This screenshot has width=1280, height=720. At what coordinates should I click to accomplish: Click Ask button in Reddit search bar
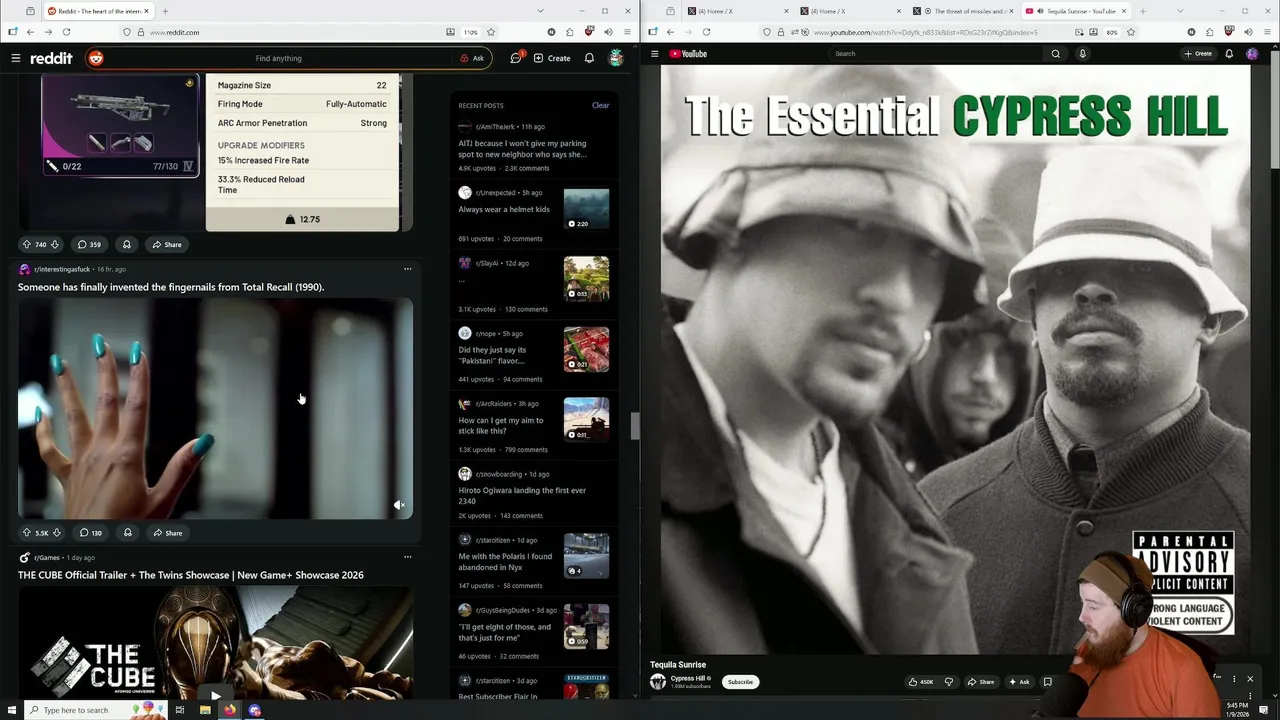[472, 58]
